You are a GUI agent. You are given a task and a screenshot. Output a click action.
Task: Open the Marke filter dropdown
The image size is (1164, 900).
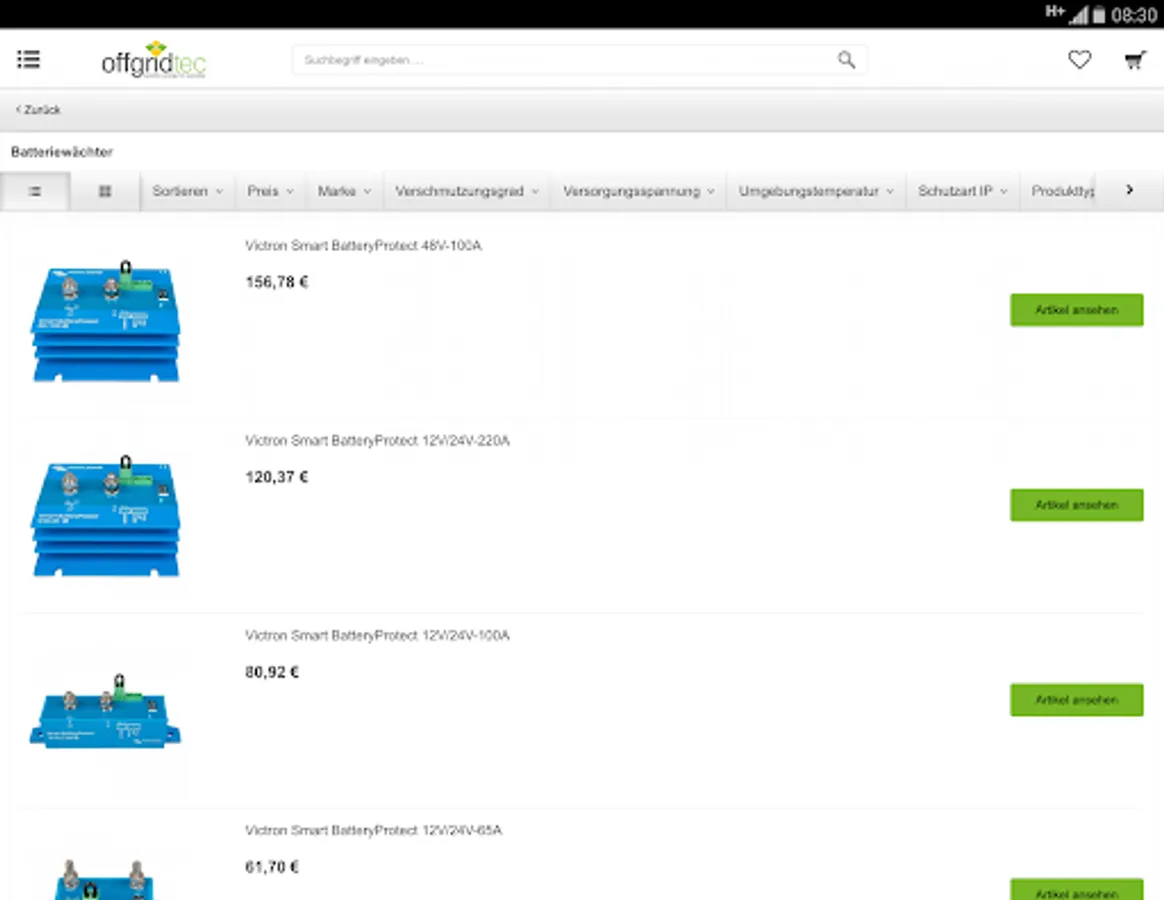[344, 191]
